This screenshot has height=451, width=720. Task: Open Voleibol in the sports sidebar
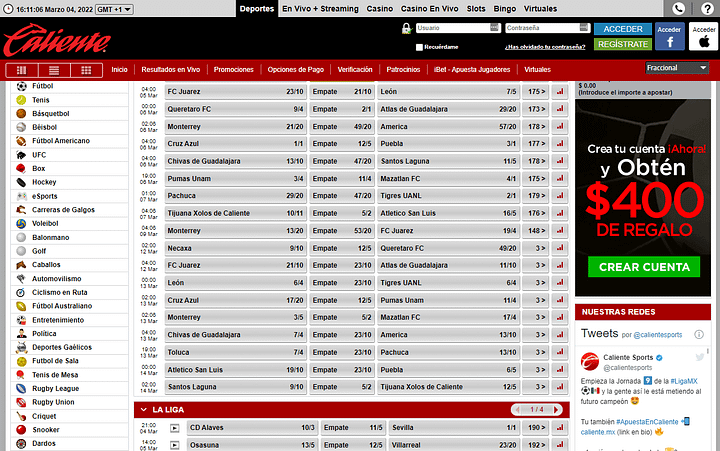pyautogui.click(x=69, y=224)
